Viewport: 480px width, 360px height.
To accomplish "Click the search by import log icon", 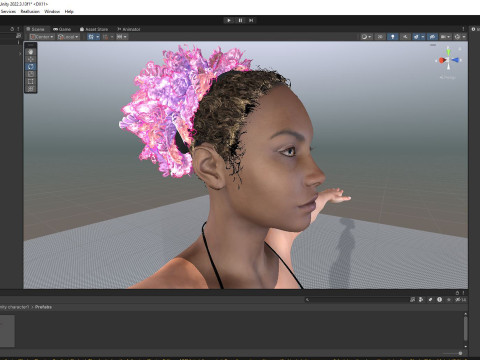I will (439, 300).
